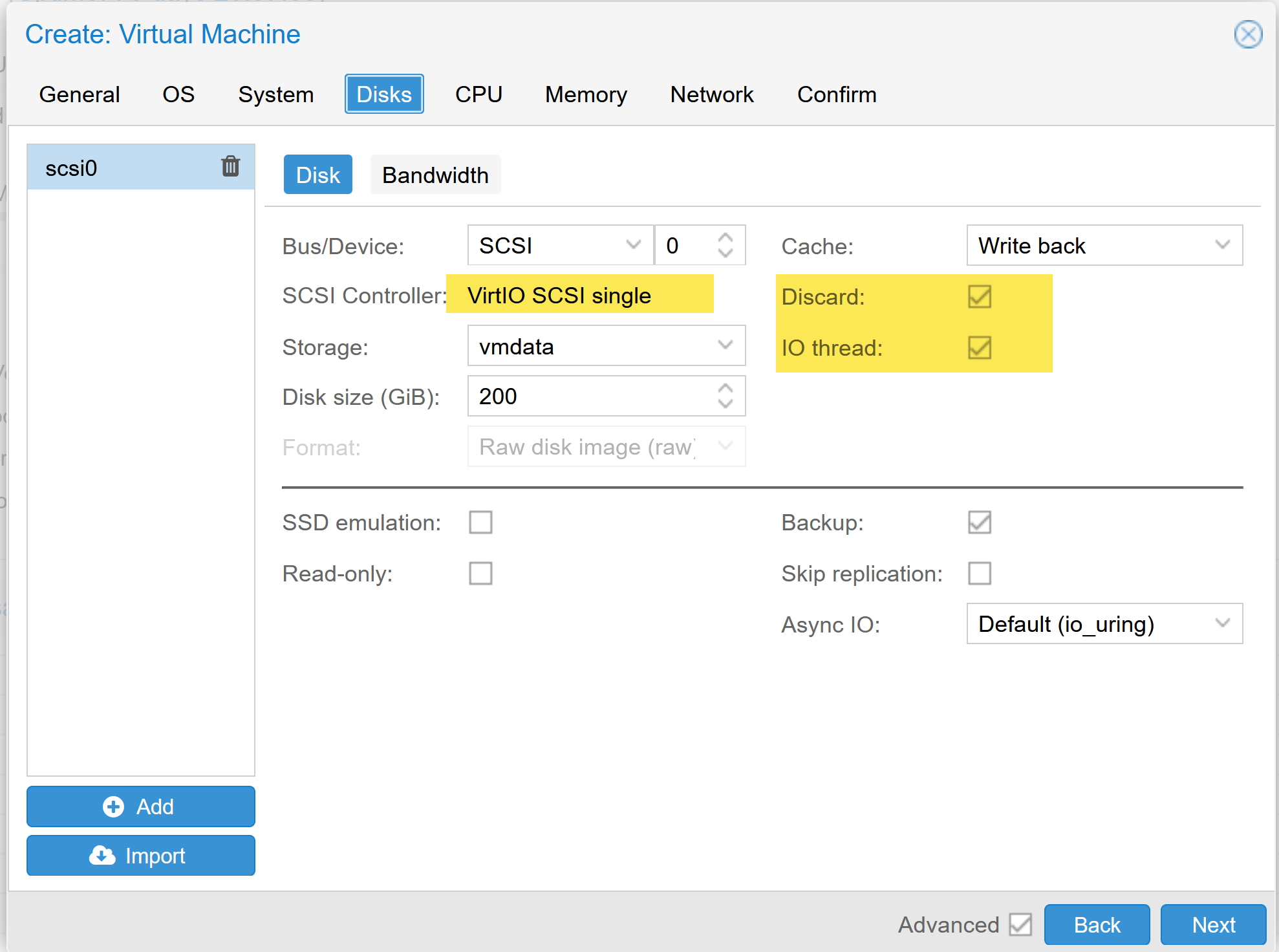Viewport: 1279px width, 952px height.
Task: Enable Skip replication
Action: [978, 573]
